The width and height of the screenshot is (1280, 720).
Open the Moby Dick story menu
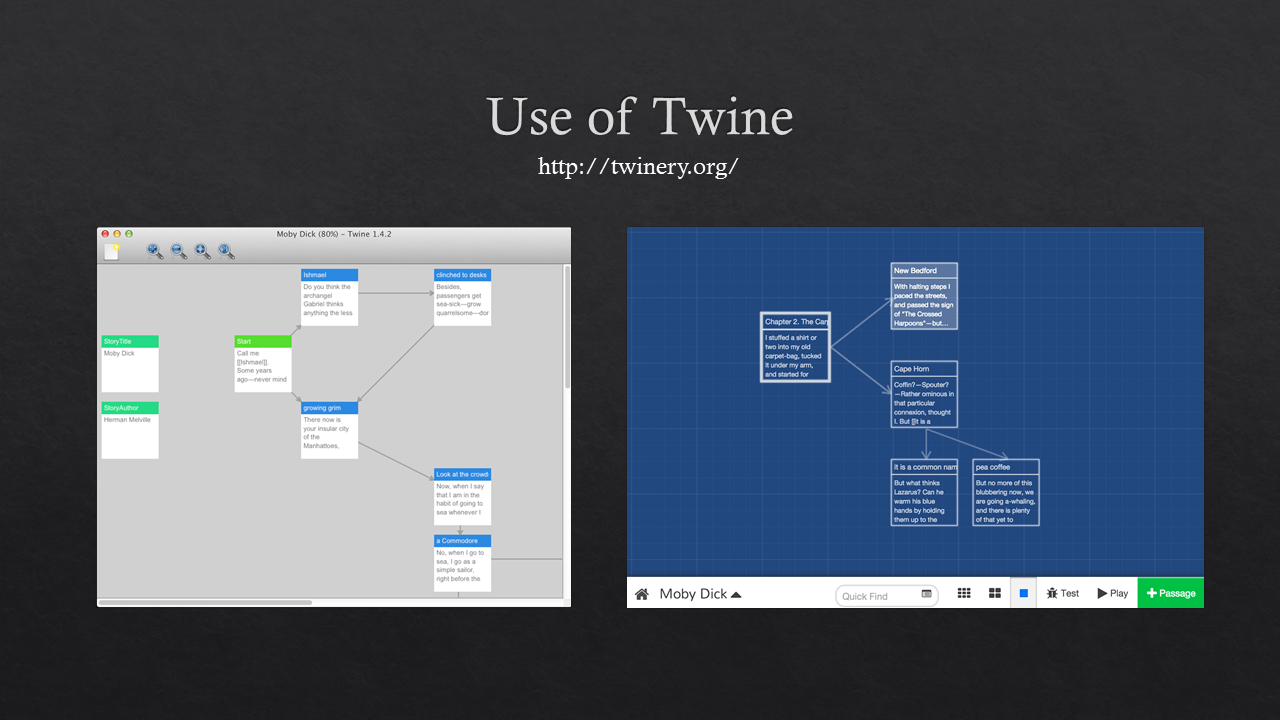click(x=700, y=594)
